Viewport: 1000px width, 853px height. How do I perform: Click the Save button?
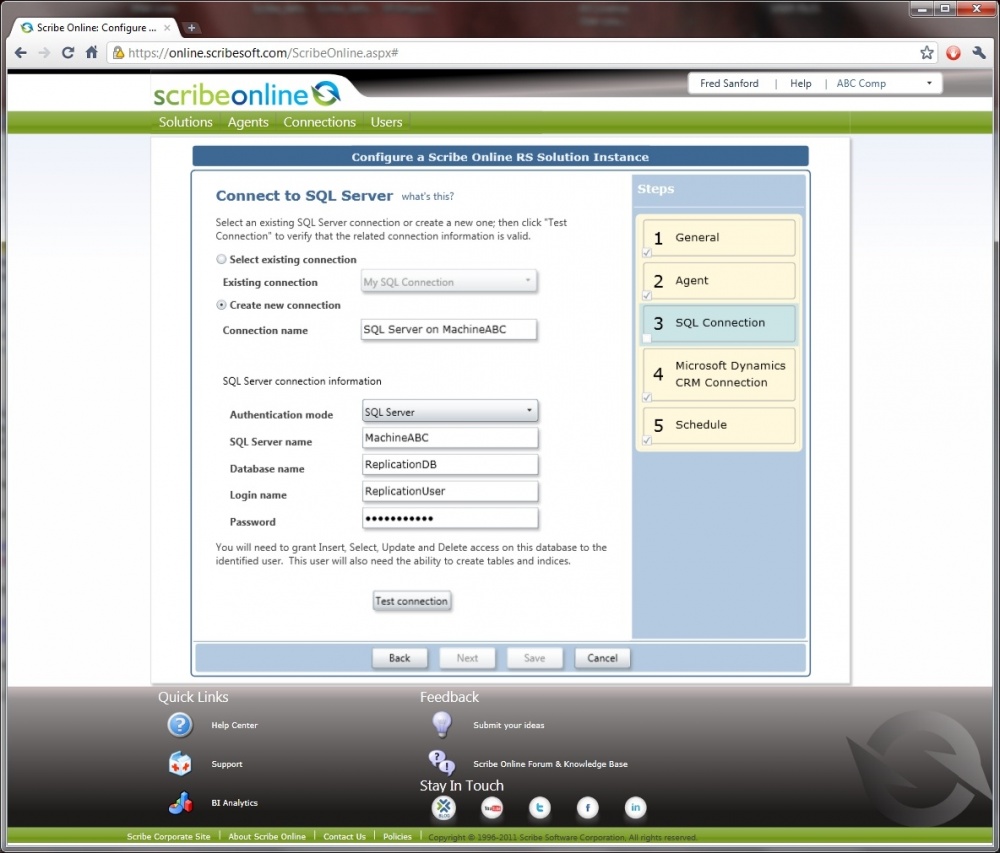pos(534,658)
